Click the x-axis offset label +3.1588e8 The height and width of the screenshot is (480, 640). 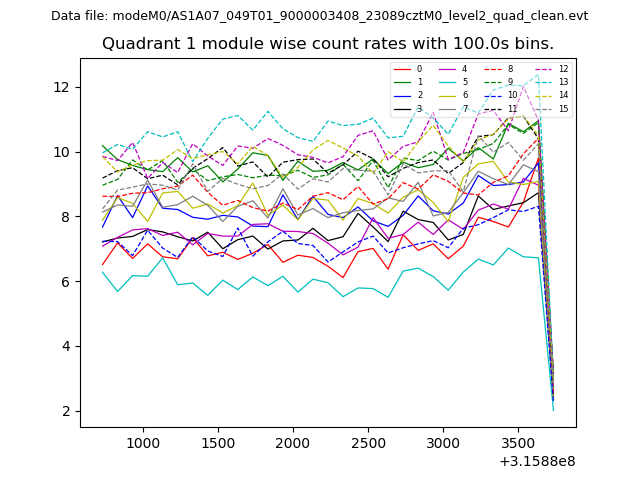click(x=536, y=461)
